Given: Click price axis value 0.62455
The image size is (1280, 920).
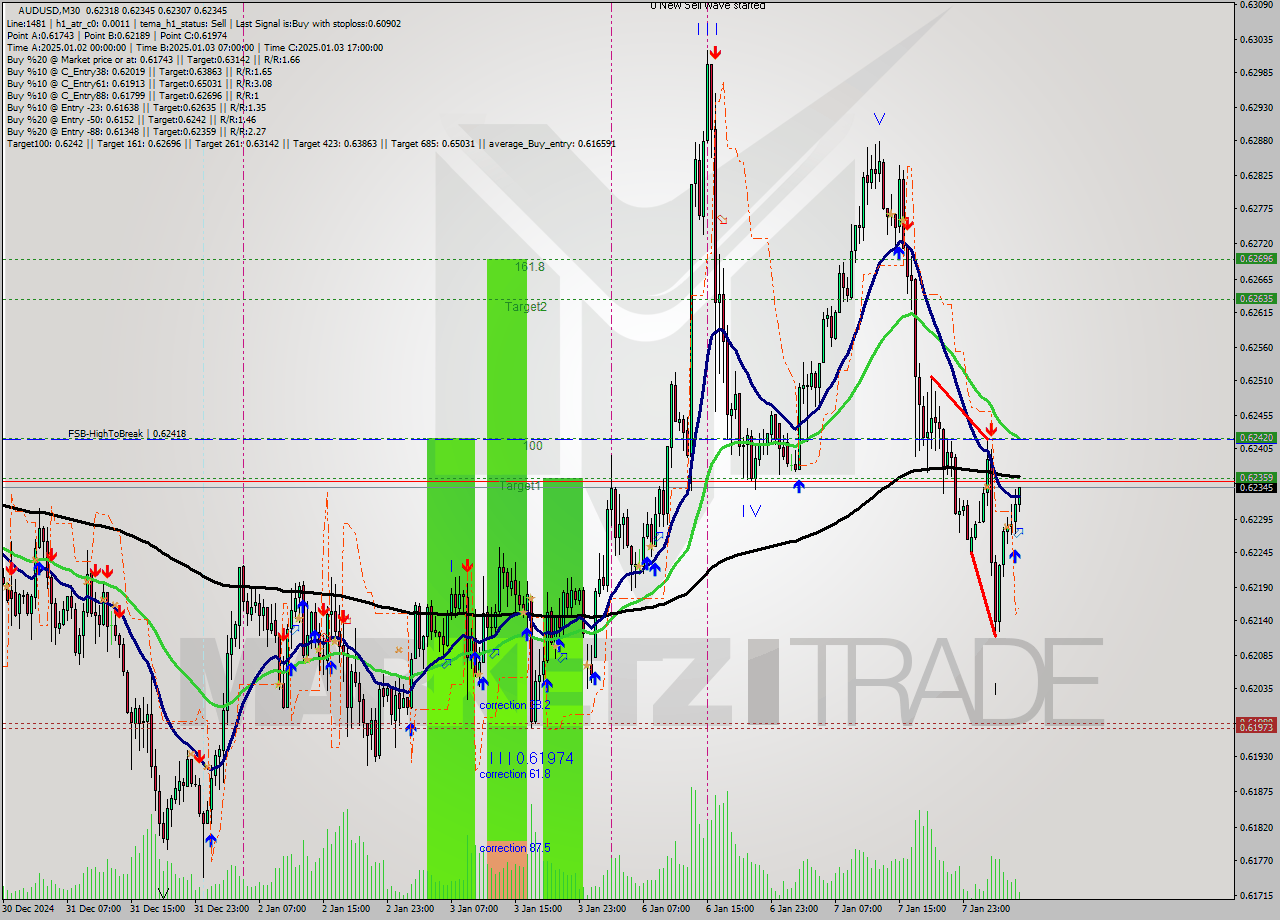Looking at the screenshot, I should coord(1256,415).
